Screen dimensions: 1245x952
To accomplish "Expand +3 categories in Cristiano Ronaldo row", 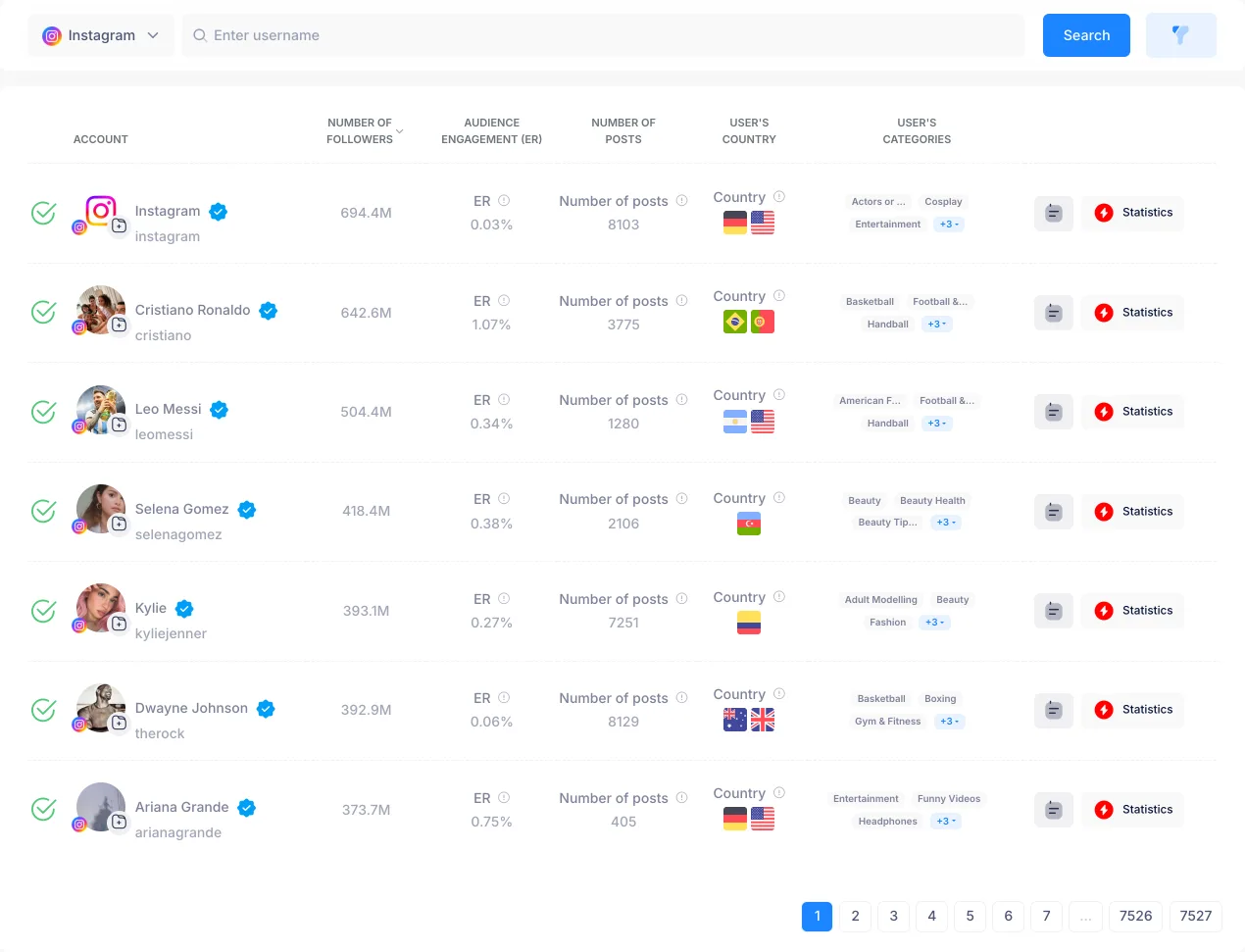I will pos(937,325).
